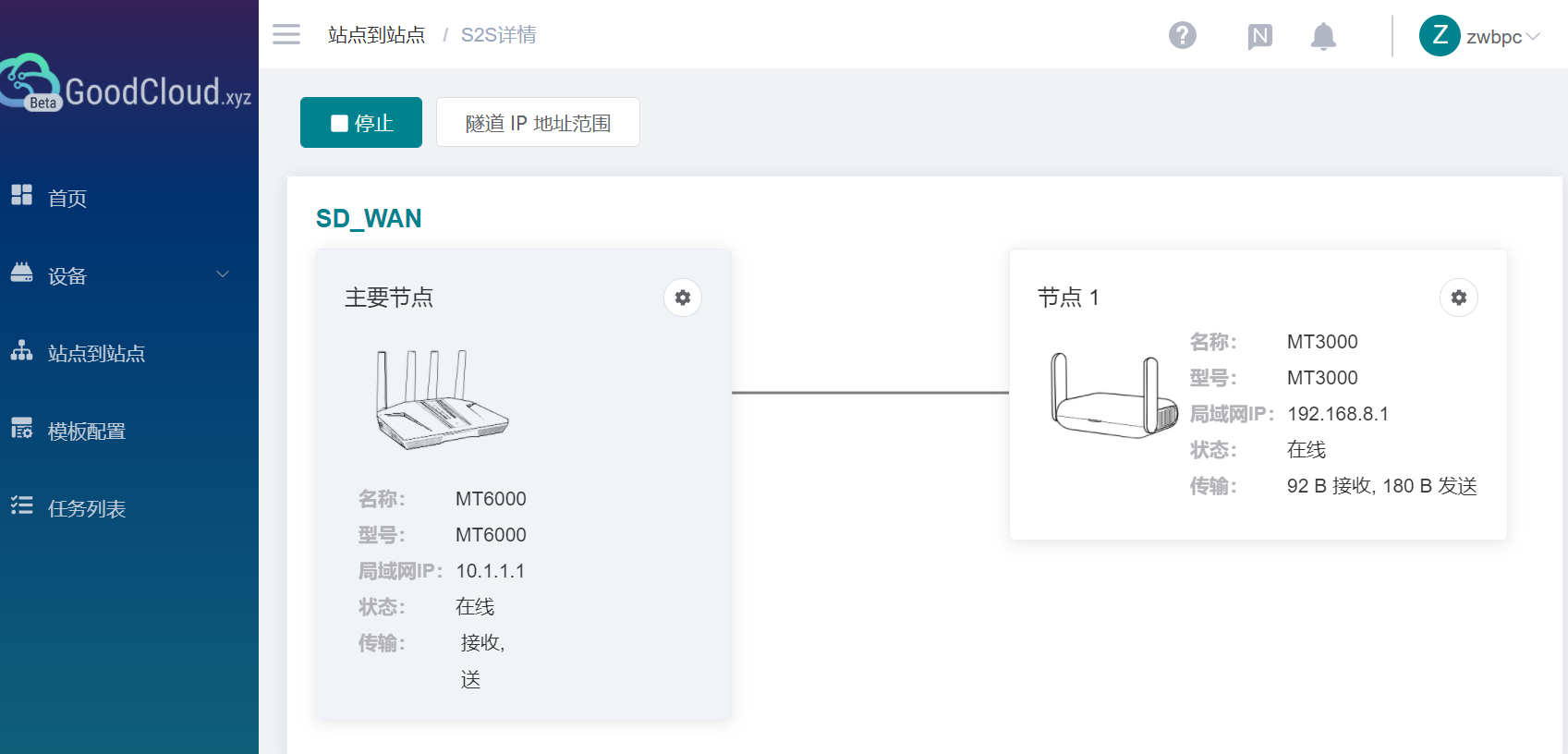Open 任务列表 in the sidebar
Viewport: 1568px width, 754px height.
click(x=87, y=508)
